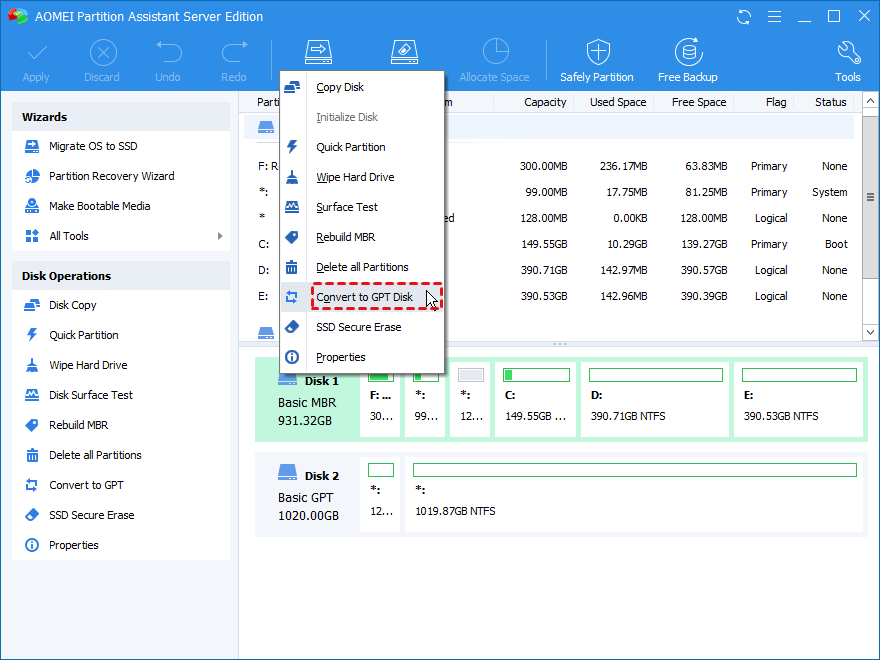The image size is (880, 660).
Task: Click the info icon beside menu Properties
Action: [292, 357]
